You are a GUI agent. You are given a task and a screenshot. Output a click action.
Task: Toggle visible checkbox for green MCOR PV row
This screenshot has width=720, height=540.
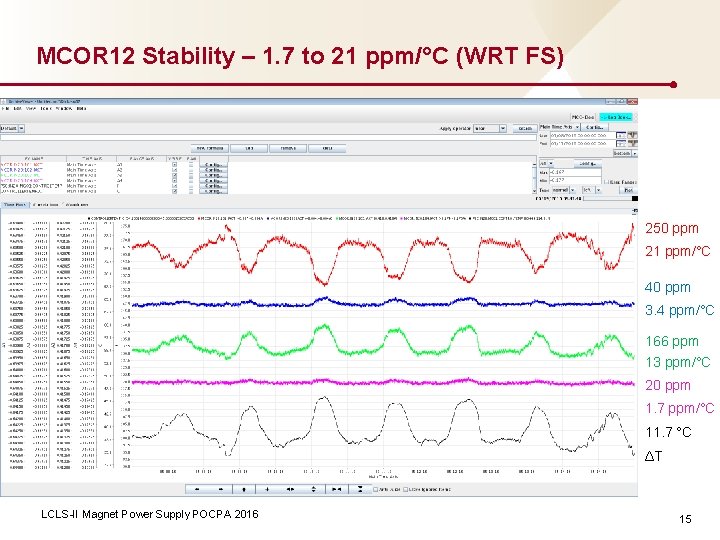174,175
